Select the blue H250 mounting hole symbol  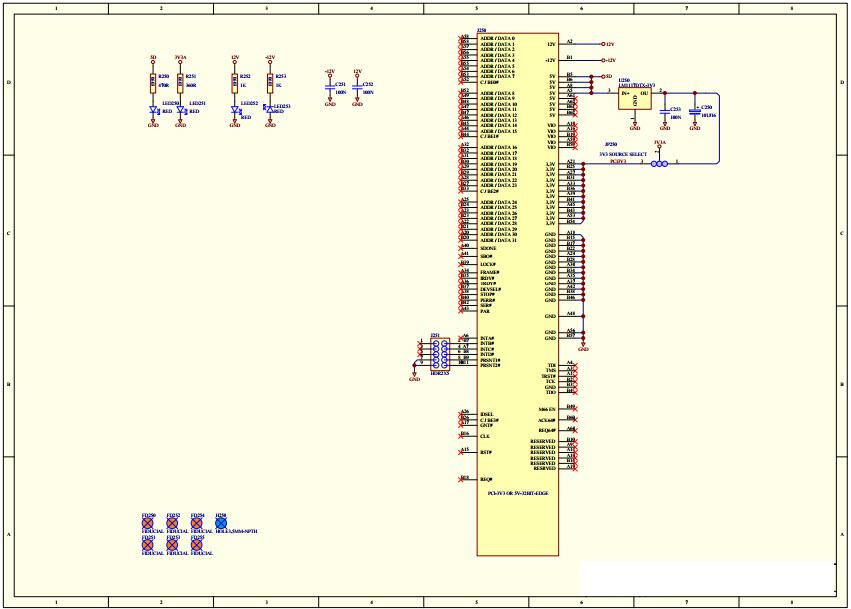221,523
